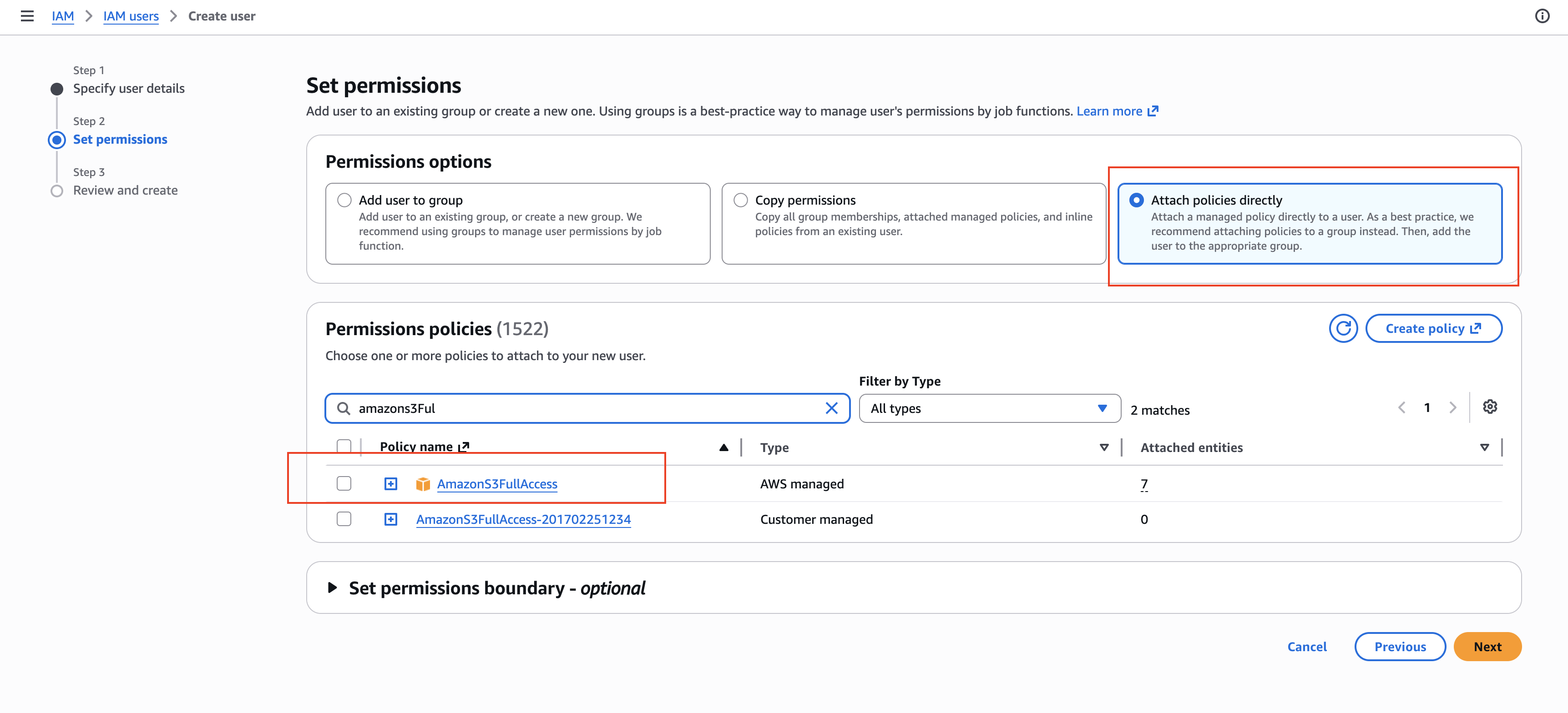Viewport: 1568px width, 713px height.
Task: Expand AmazonS3FullAccess-201702251234 plus icon
Action: 391,520
